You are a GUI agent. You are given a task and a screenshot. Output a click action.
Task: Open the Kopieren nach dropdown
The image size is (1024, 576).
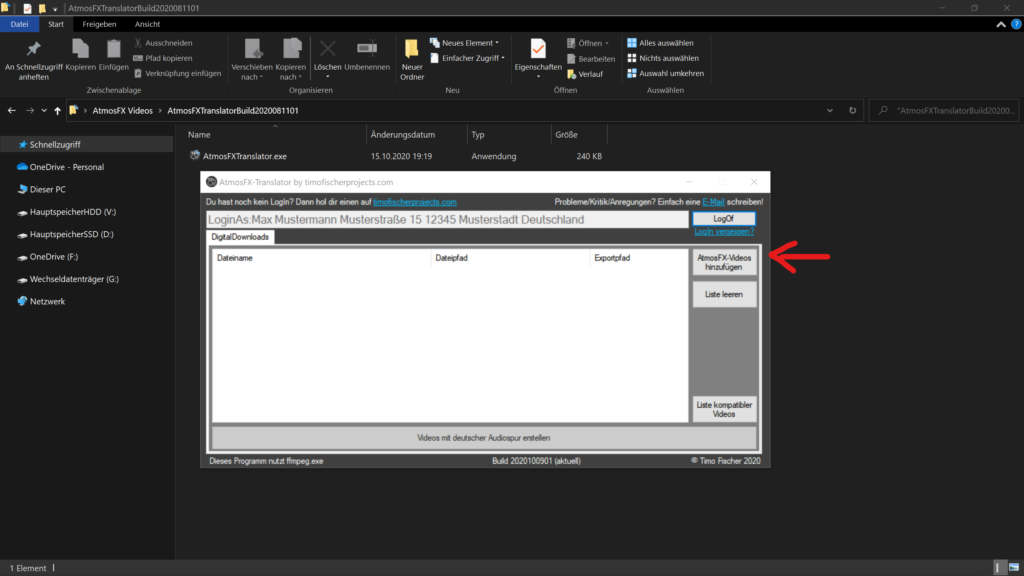coord(291,59)
